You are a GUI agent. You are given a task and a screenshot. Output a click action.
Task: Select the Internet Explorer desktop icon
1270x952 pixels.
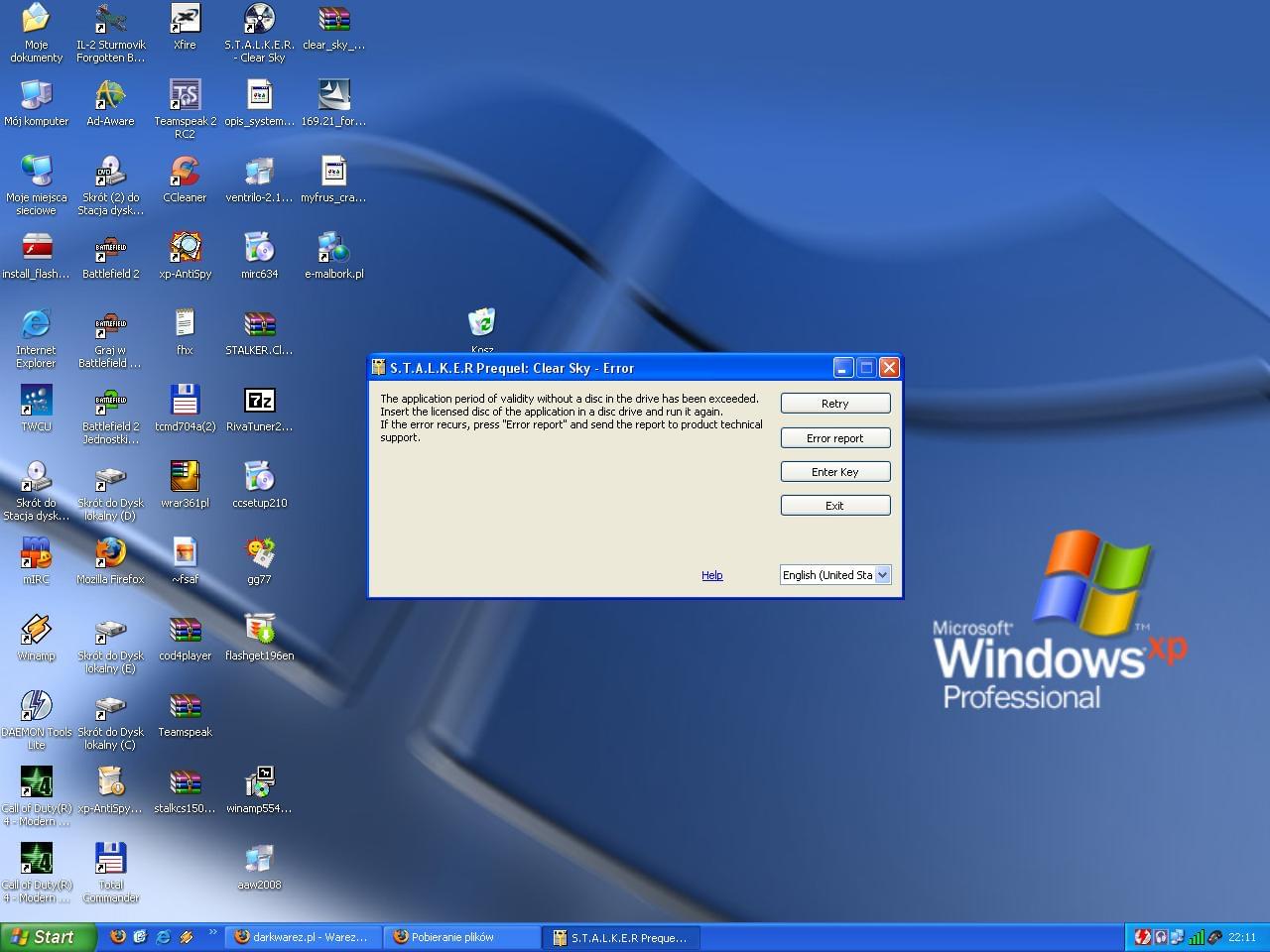(37, 338)
